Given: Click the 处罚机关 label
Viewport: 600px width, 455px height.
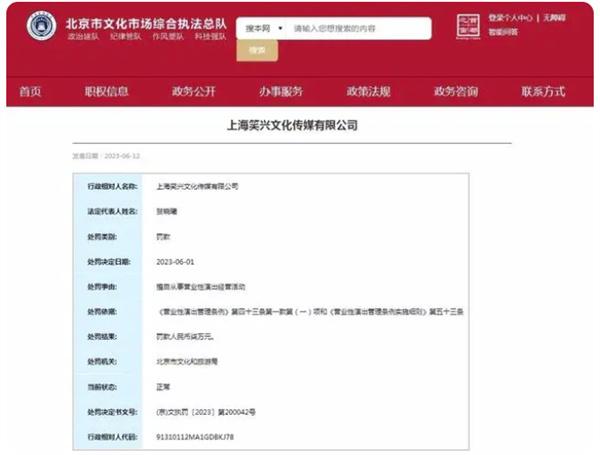Looking at the screenshot, I should pos(102,362).
